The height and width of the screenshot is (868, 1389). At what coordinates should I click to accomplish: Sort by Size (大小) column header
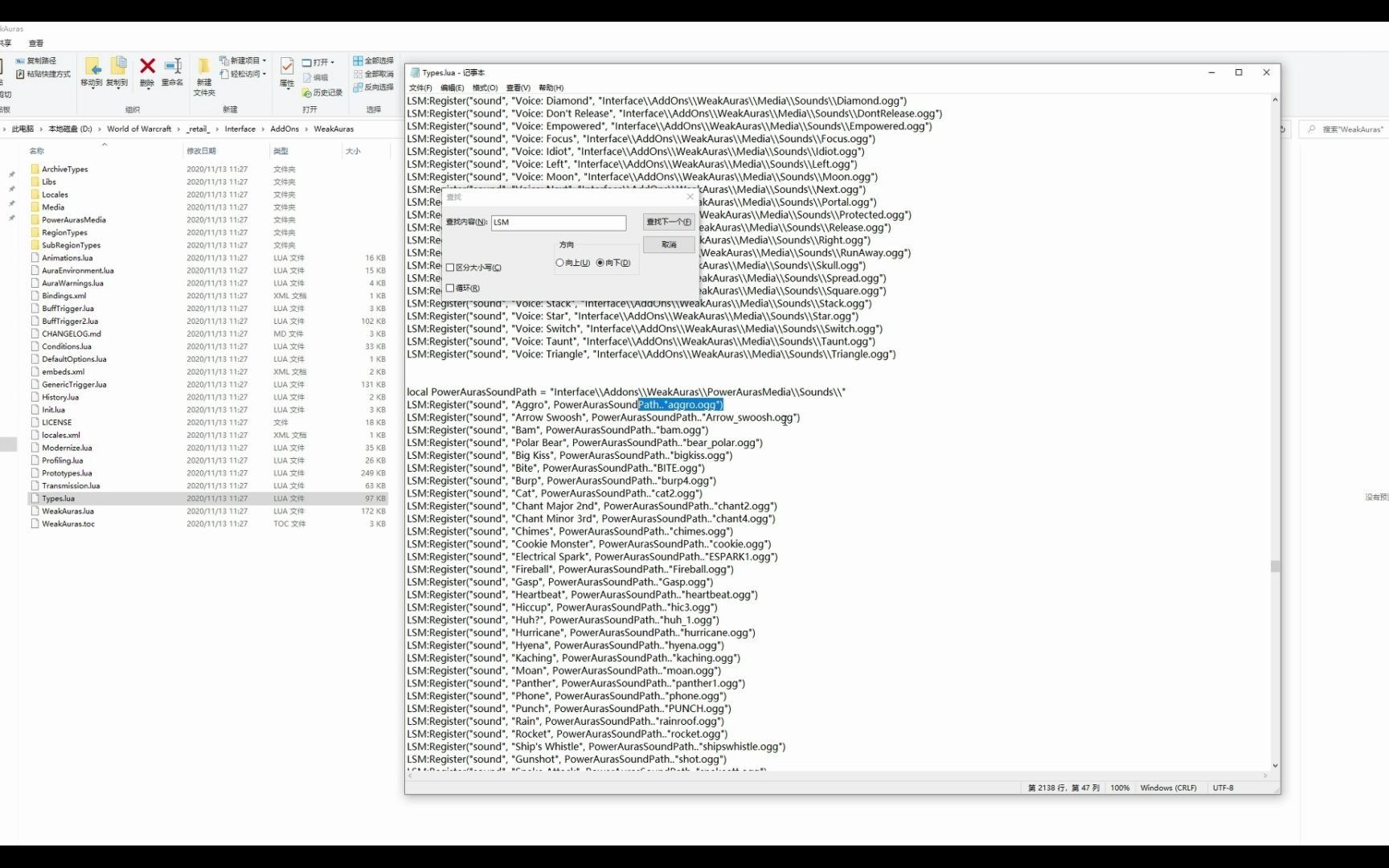coord(353,151)
